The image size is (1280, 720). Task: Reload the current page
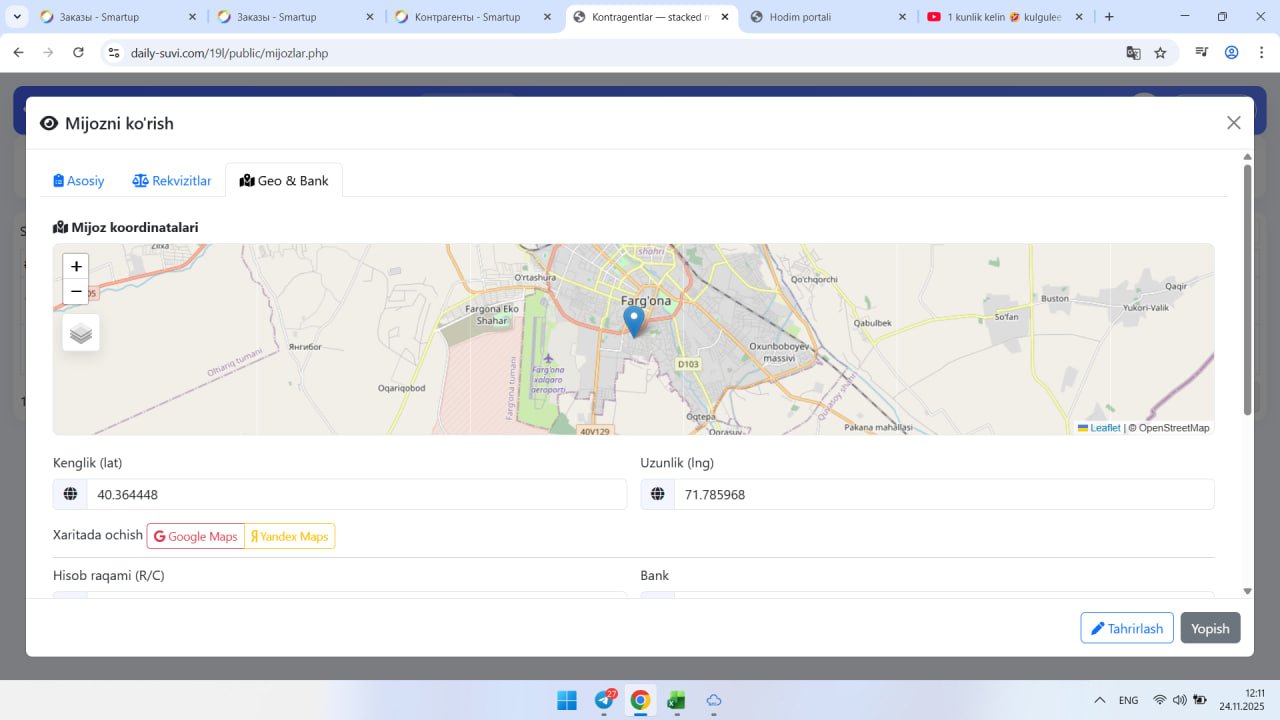[78, 53]
